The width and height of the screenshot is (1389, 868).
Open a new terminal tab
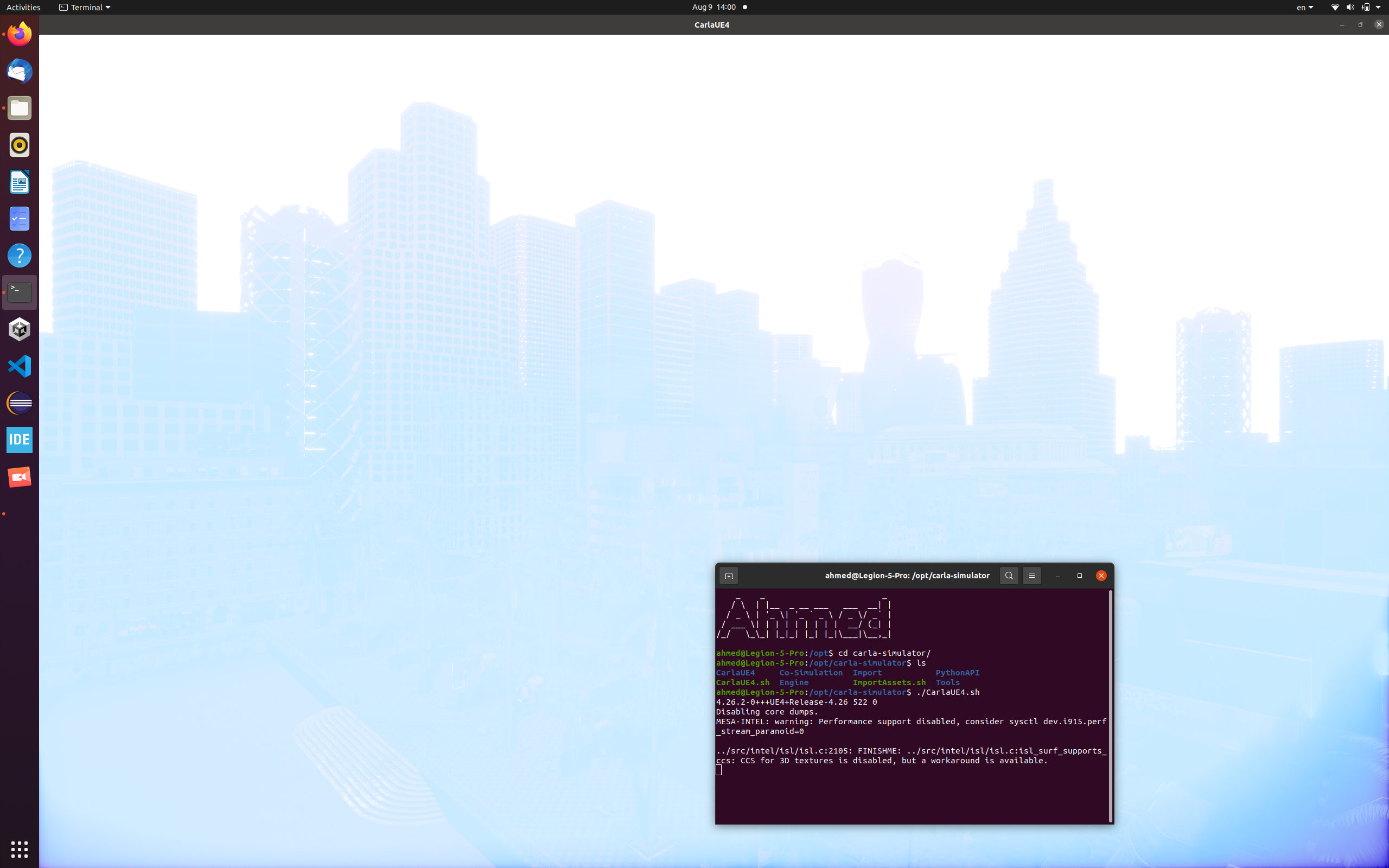(730, 575)
